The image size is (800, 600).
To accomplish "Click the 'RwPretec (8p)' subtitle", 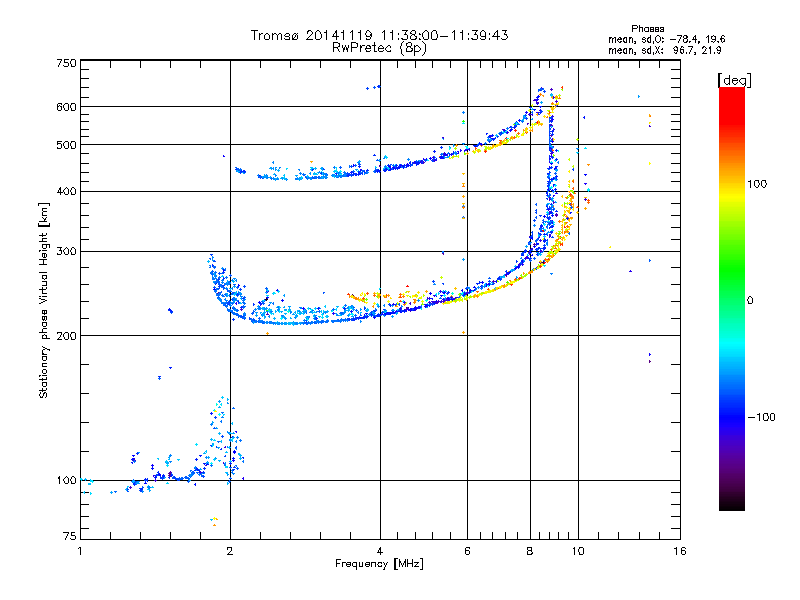I will point(379,48).
